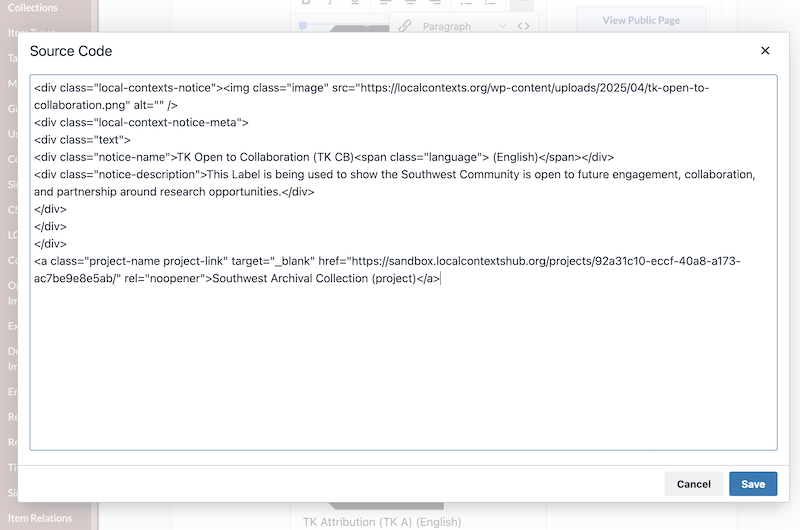Open Collections in the sidebar

33,8
